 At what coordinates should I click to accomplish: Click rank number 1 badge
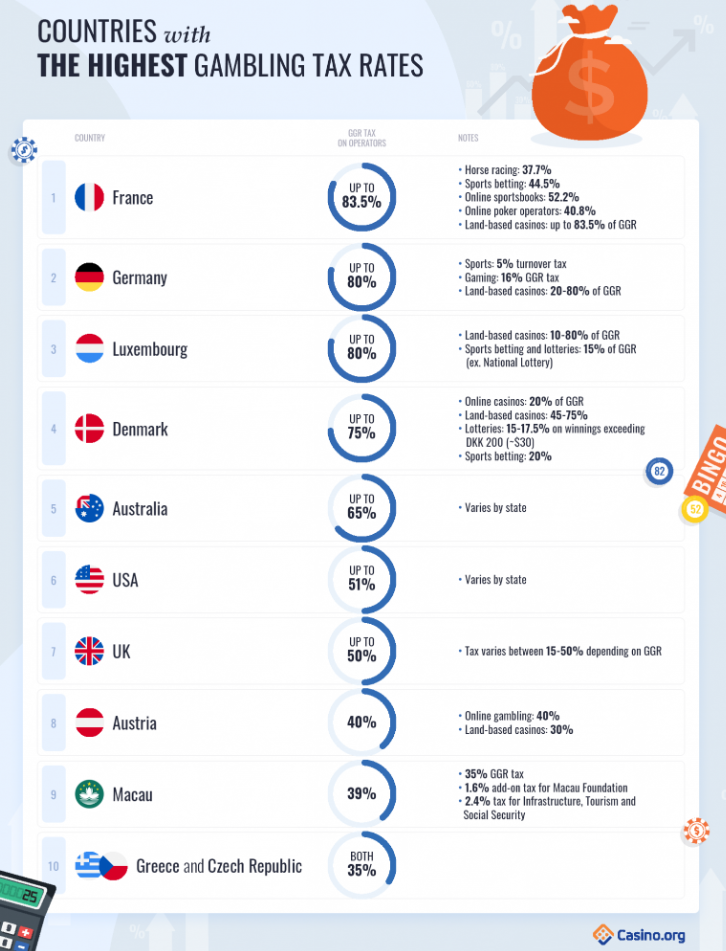(53, 198)
